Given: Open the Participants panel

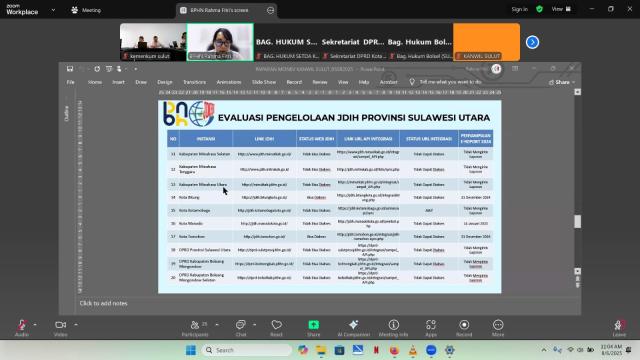Looking at the screenshot, I should (195, 328).
